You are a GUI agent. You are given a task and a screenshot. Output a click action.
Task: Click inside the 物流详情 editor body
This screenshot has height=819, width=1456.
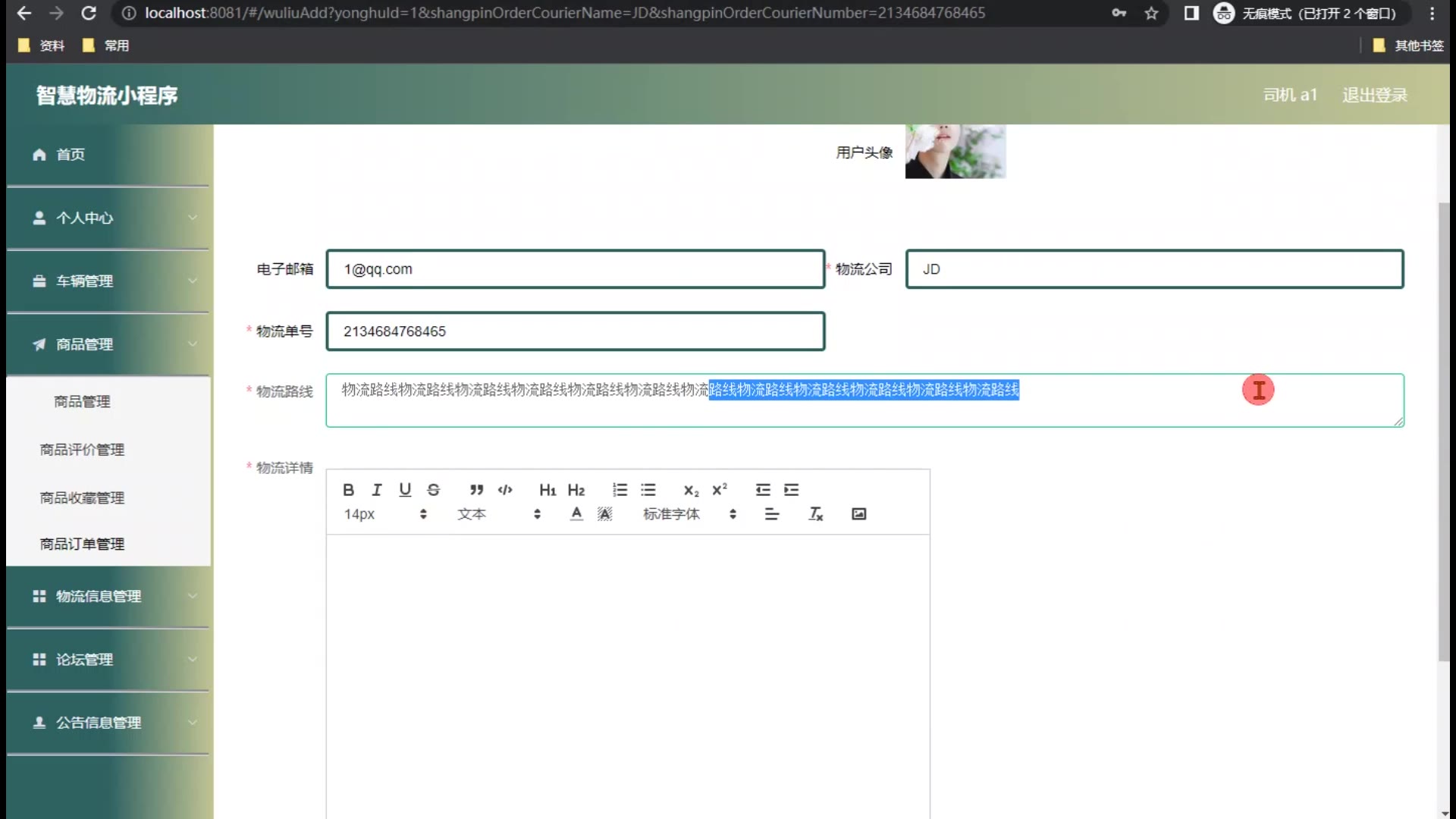pos(628,675)
